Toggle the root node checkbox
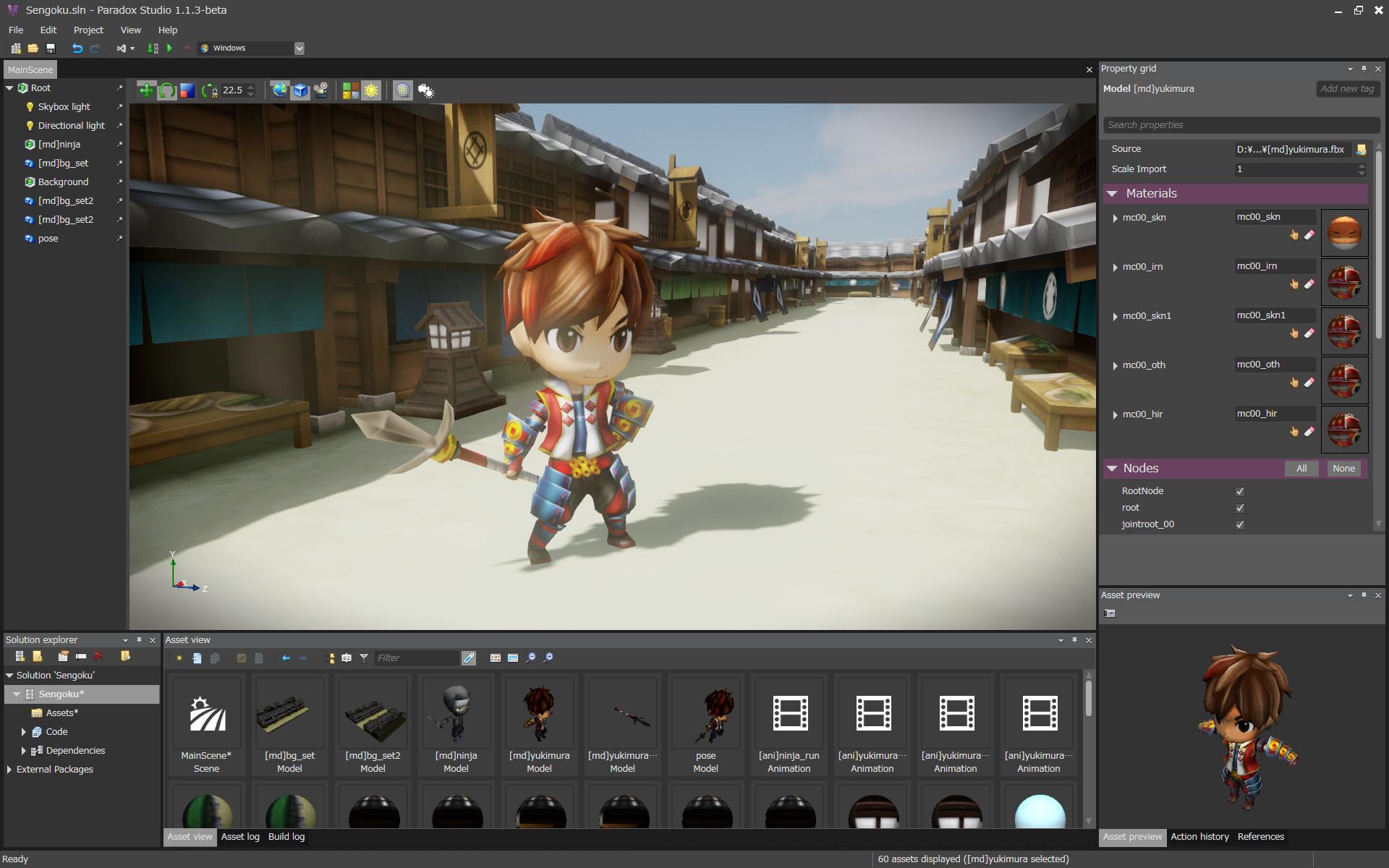This screenshot has height=868, width=1389. pyautogui.click(x=1240, y=508)
